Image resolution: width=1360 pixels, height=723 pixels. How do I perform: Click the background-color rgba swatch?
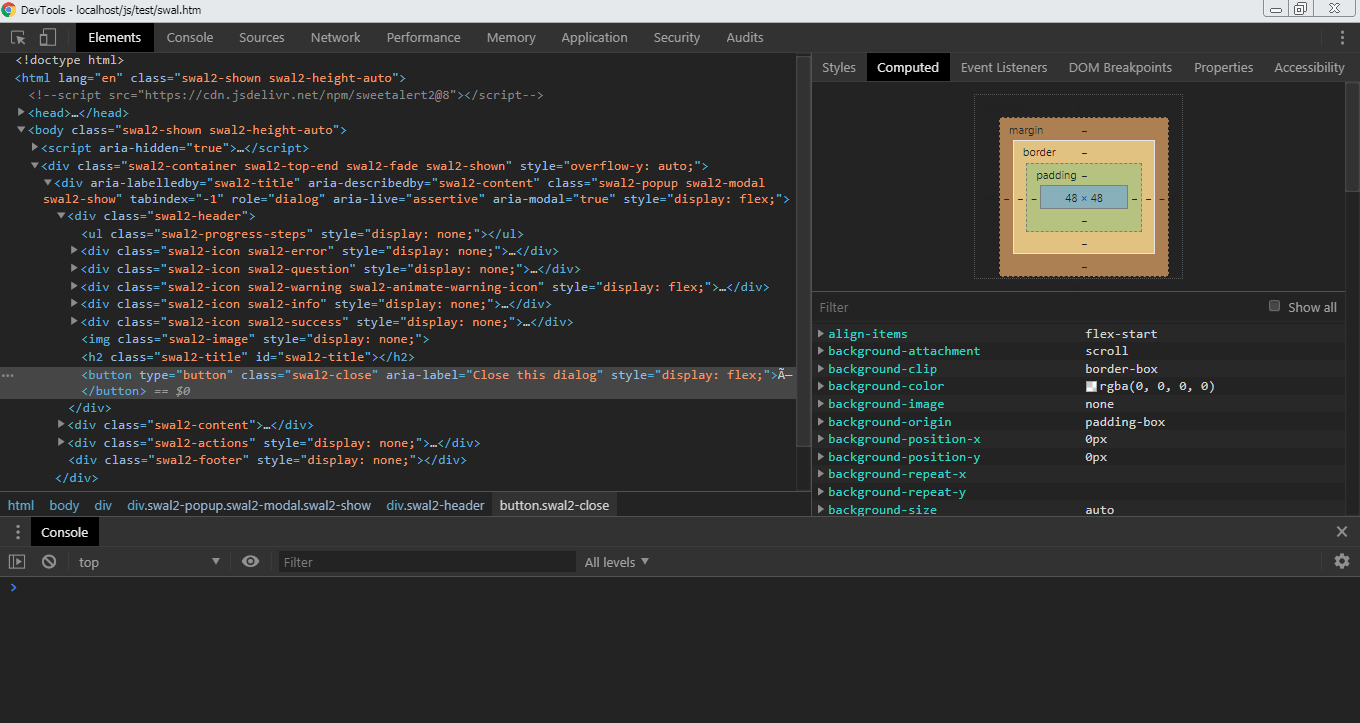tap(1091, 386)
